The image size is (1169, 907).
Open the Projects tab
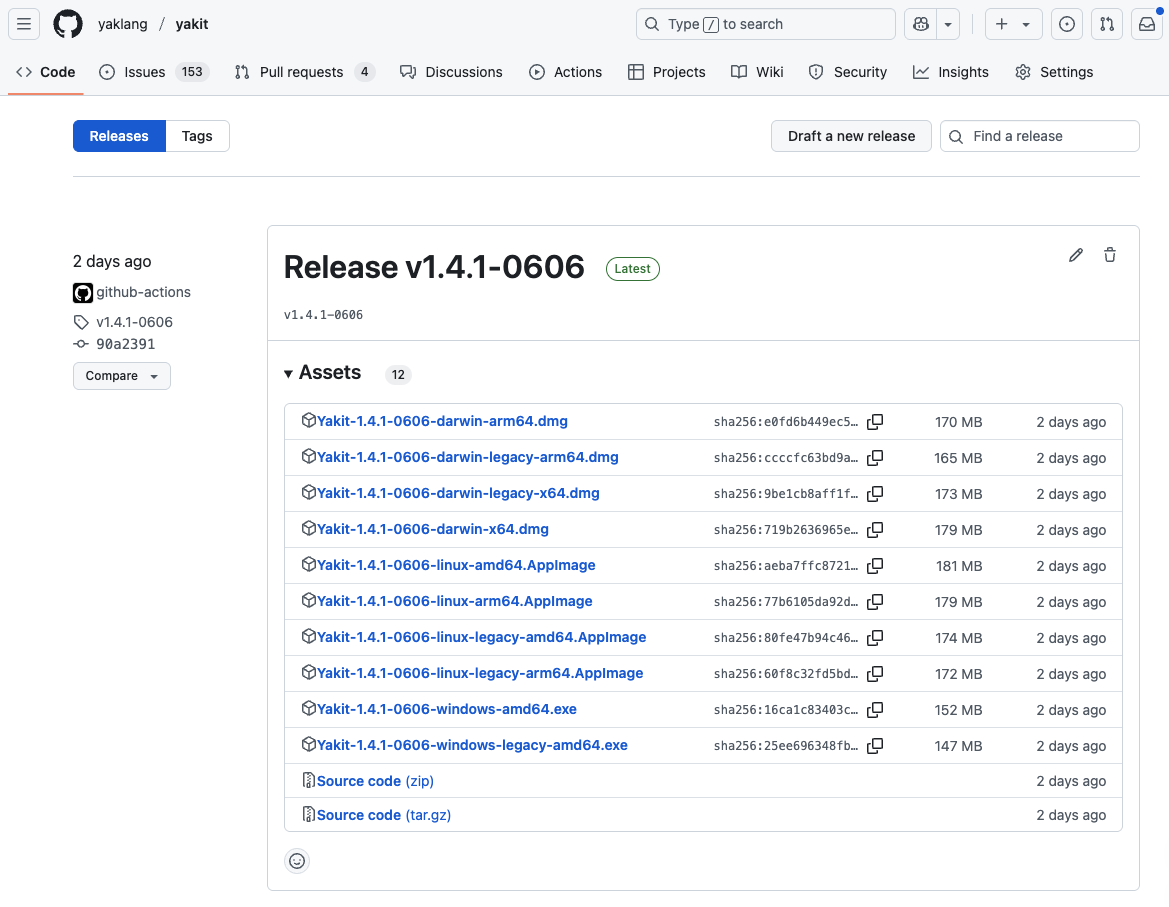[x=667, y=72]
